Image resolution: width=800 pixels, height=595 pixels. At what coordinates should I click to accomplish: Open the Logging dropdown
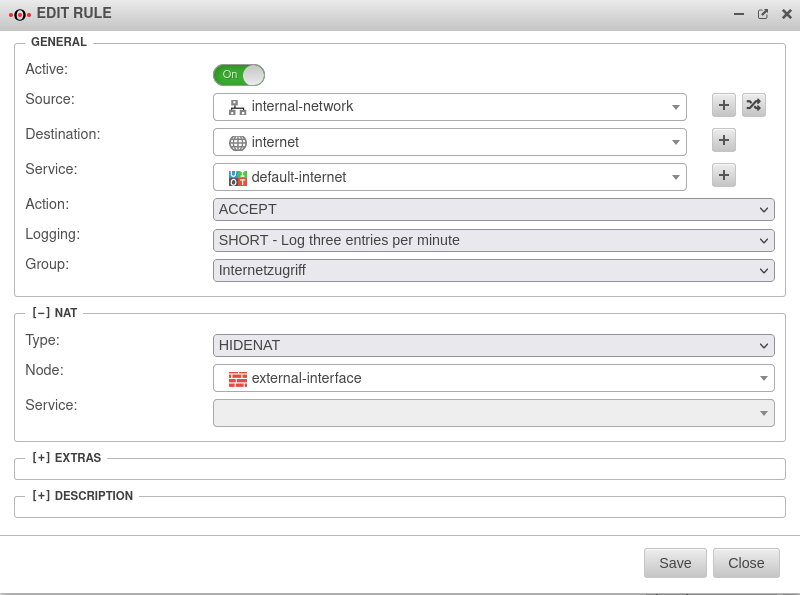(x=493, y=240)
